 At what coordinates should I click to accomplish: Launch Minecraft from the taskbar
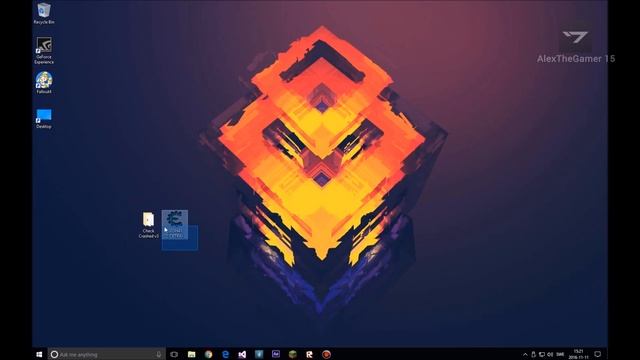293,354
